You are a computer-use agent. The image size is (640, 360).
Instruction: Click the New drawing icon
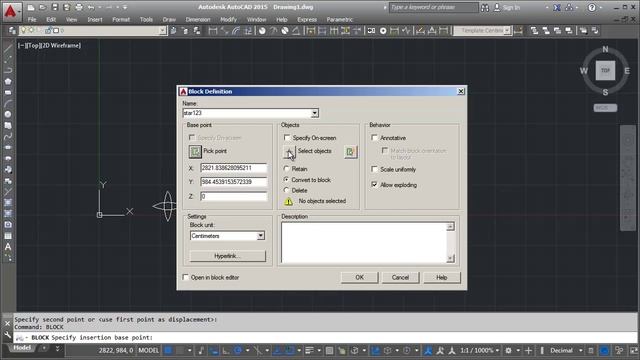31,7
